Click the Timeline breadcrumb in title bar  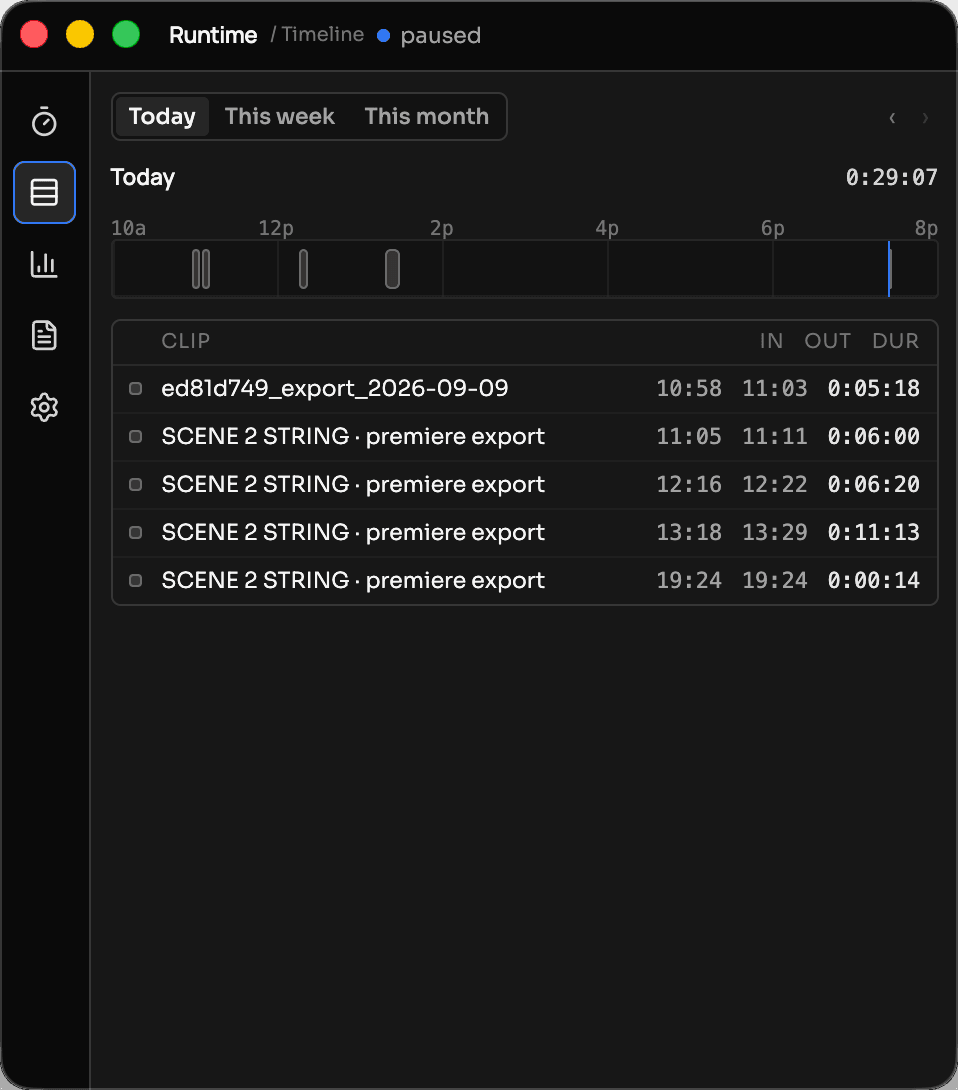(323, 34)
